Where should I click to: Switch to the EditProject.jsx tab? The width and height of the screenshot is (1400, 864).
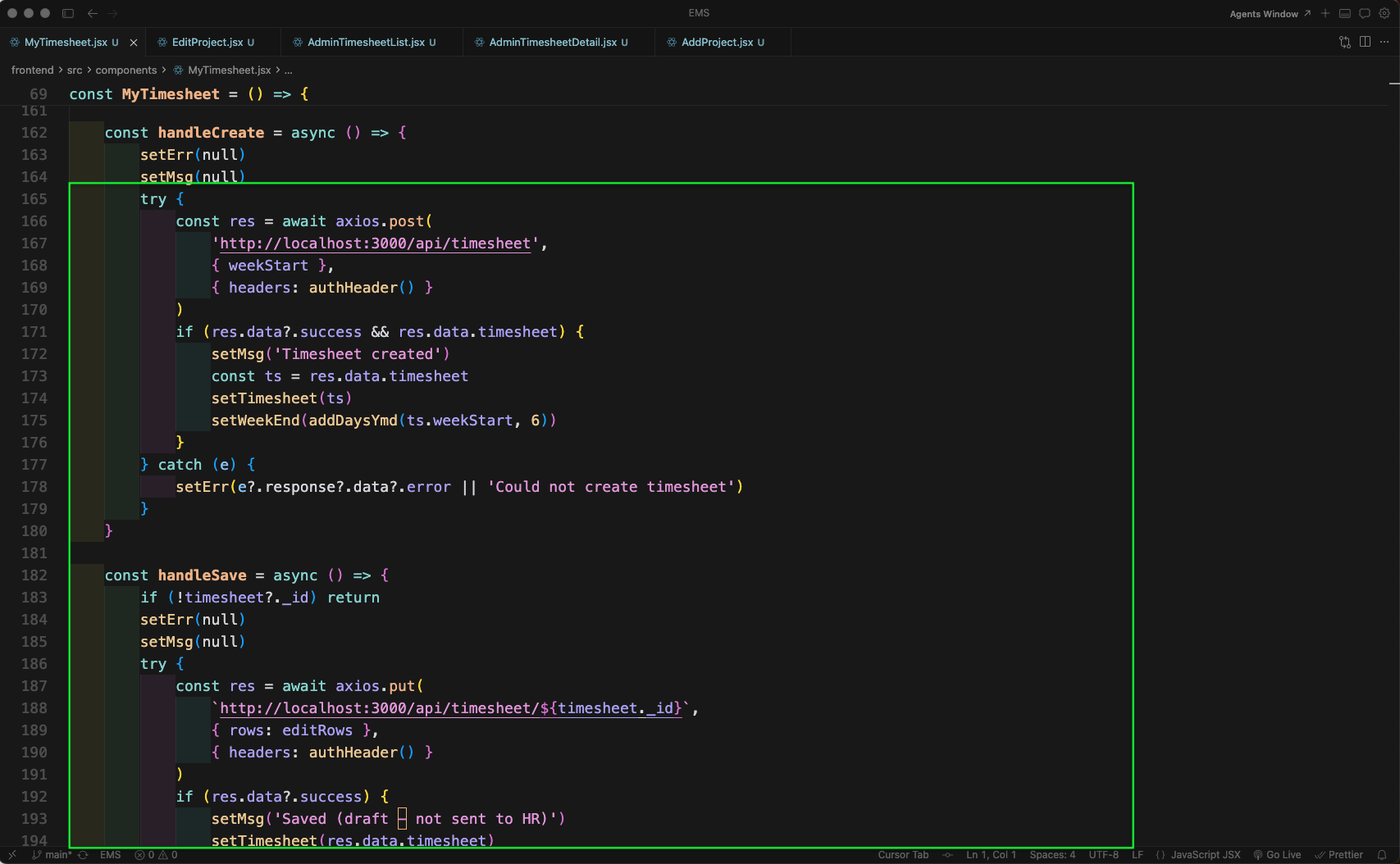click(207, 43)
